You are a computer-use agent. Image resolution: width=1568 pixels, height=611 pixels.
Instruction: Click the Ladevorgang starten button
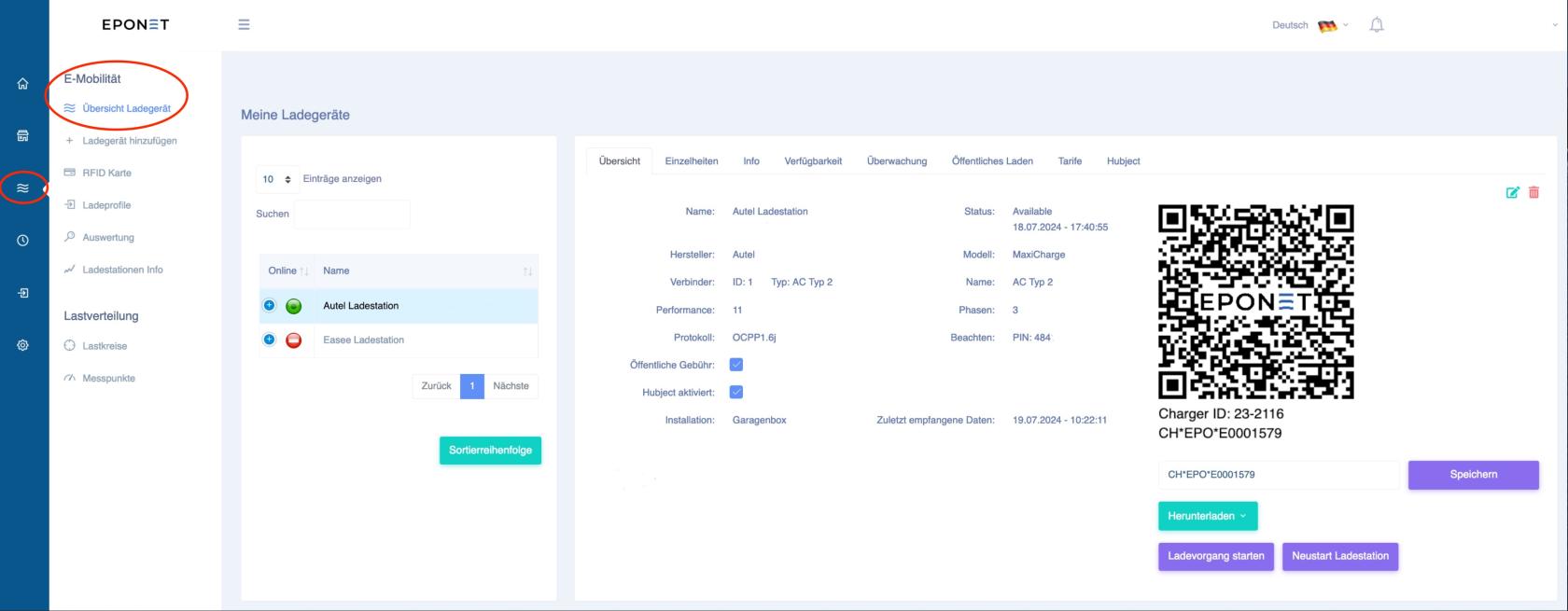click(x=1216, y=556)
